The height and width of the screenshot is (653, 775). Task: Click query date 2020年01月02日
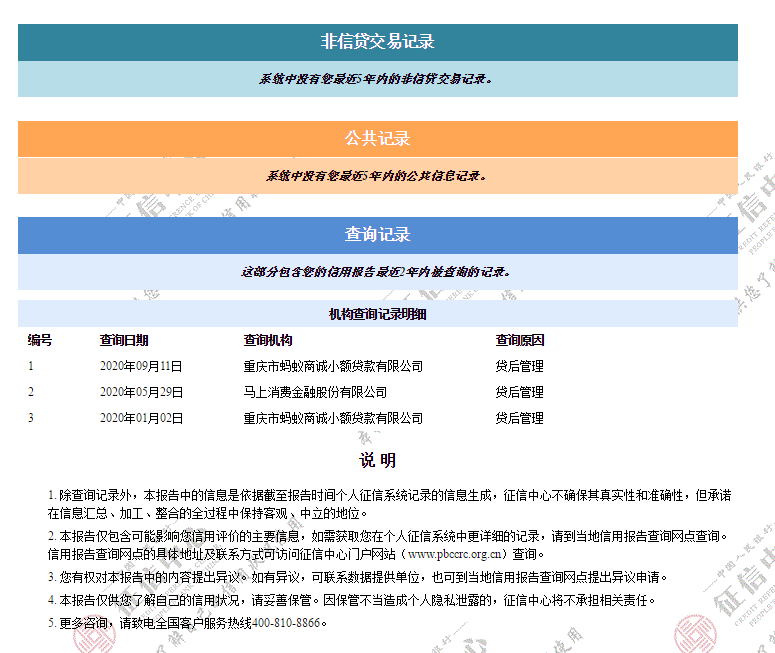pyautogui.click(x=141, y=418)
